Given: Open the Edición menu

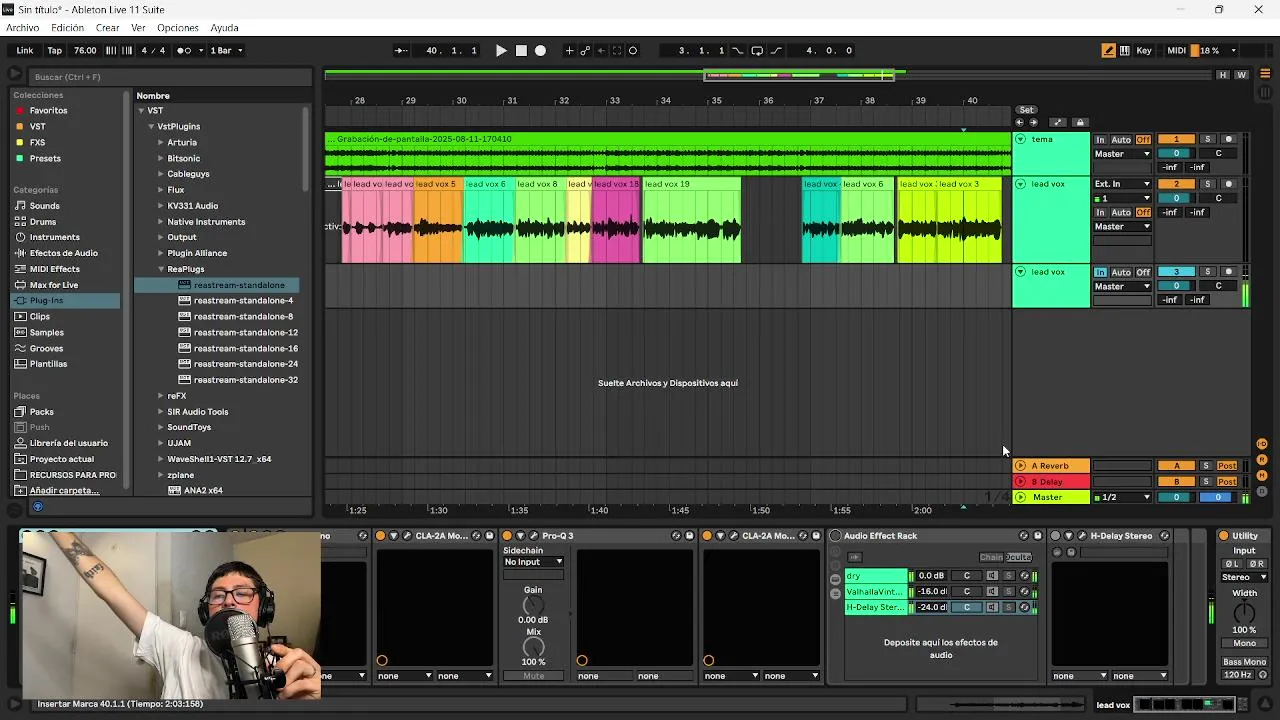Looking at the screenshot, I should click(67, 28).
